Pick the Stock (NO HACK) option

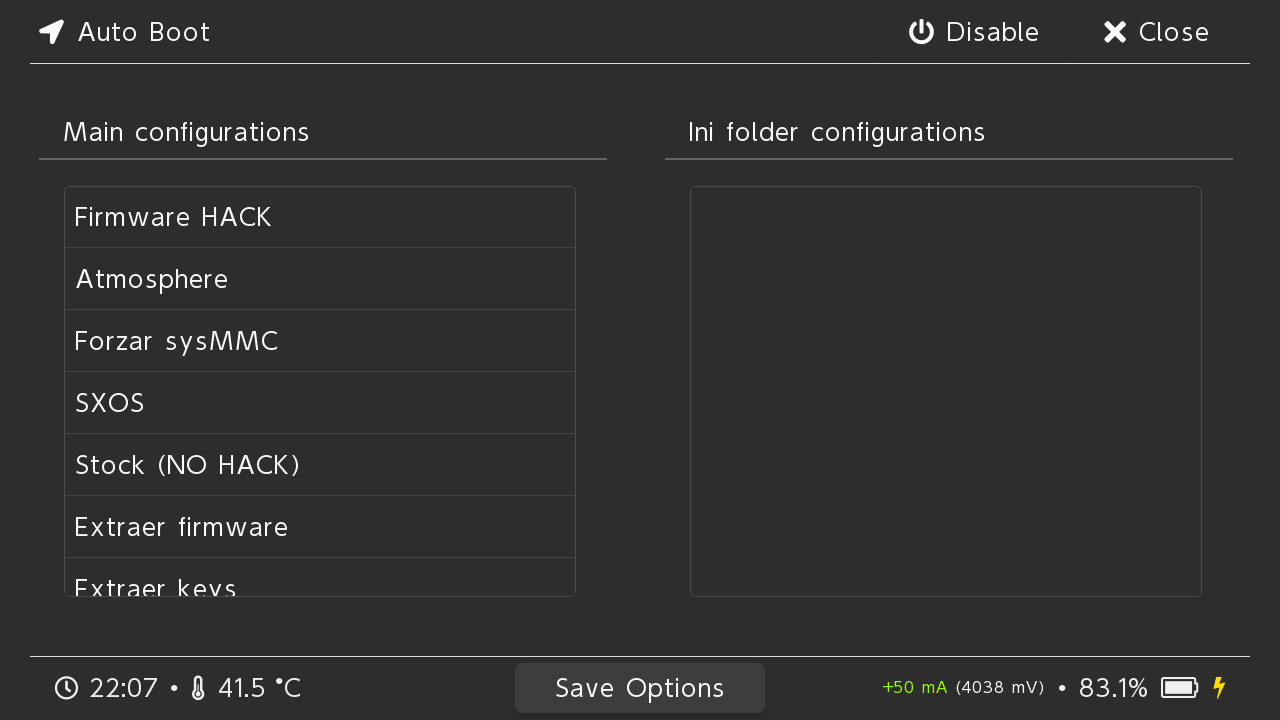click(320, 465)
